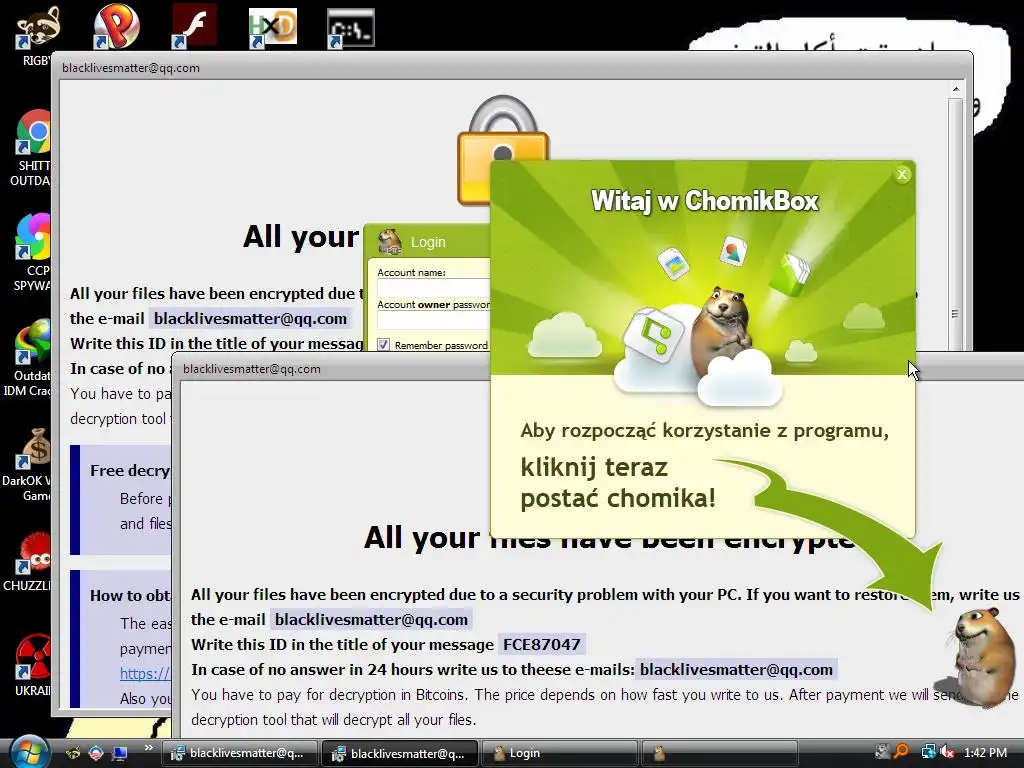Click the back ransom window title bar

[x=511, y=67]
